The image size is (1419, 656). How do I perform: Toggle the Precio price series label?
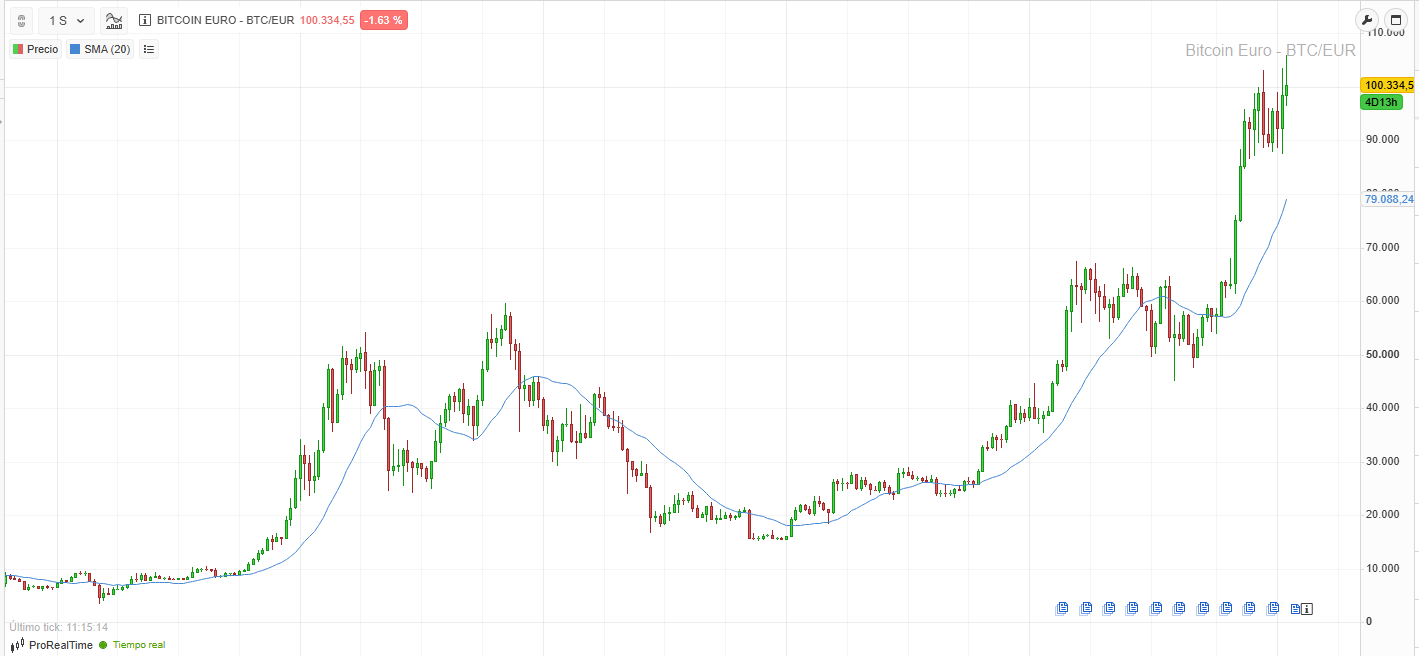(36, 49)
